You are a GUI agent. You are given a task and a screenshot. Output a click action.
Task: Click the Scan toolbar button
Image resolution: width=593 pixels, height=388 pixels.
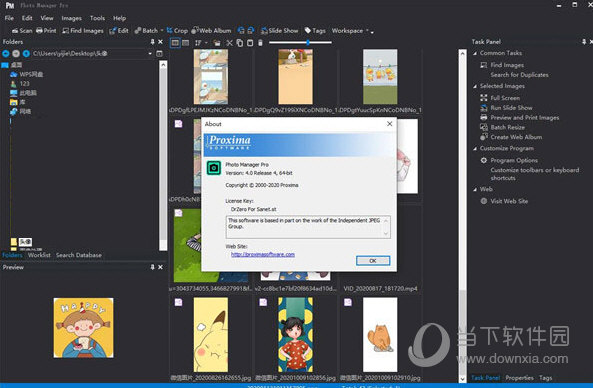point(22,31)
